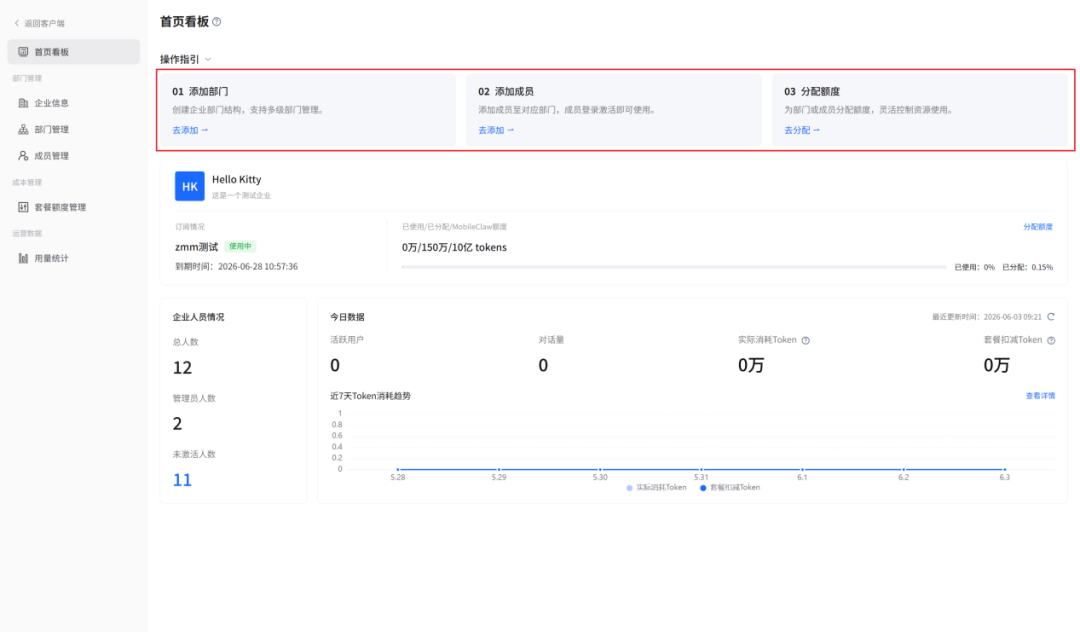Click the help icon beside 首页看板 title
Image resolution: width=1080 pixels, height=632 pixels.
(217, 22)
